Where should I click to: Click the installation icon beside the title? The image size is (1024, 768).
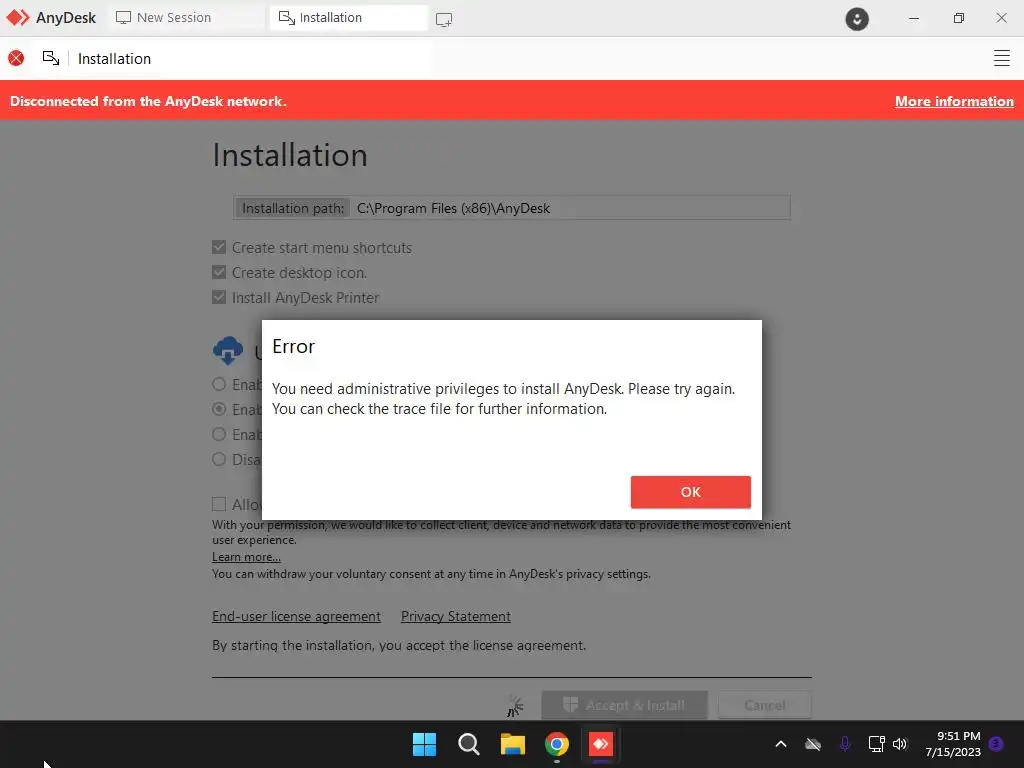[51, 58]
